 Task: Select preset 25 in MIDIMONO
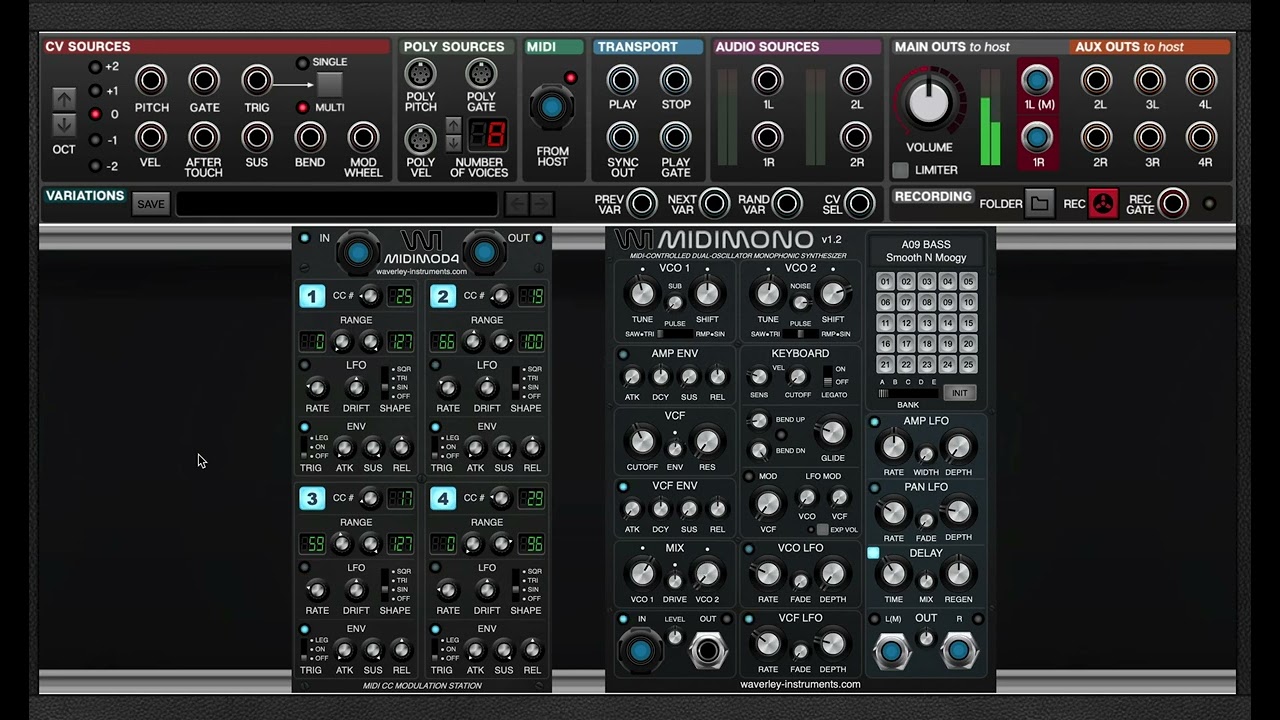tap(968, 365)
